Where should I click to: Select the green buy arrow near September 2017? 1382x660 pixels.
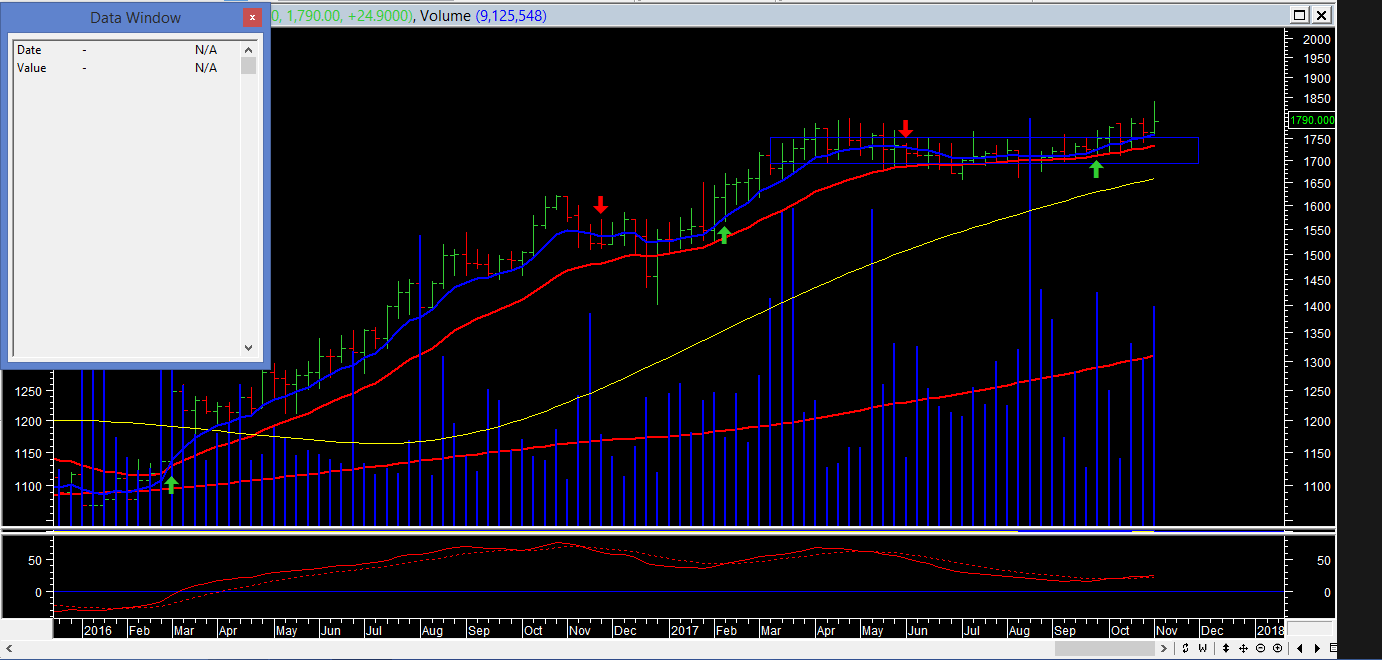(x=1096, y=169)
